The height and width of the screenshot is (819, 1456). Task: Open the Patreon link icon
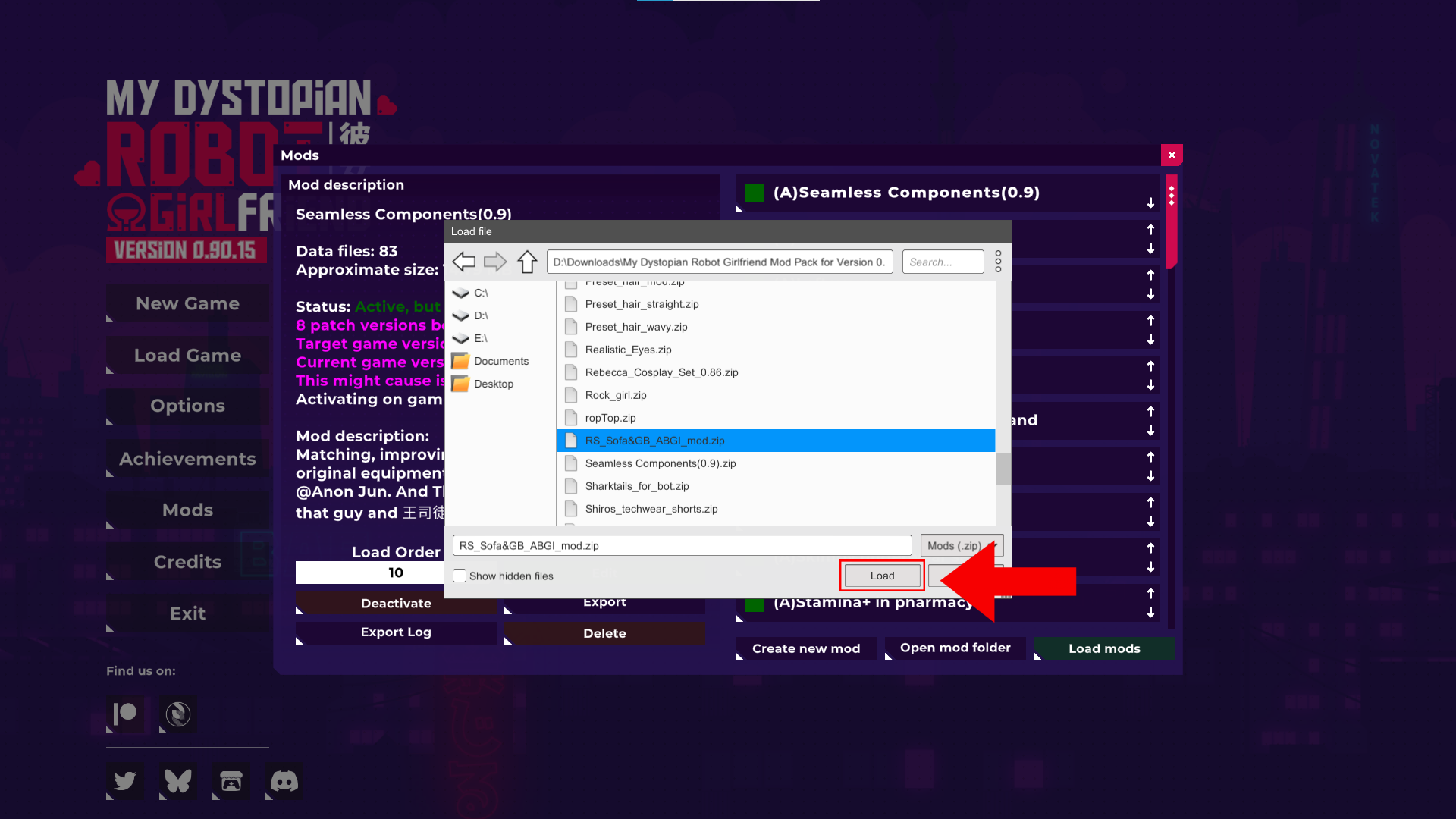125,714
